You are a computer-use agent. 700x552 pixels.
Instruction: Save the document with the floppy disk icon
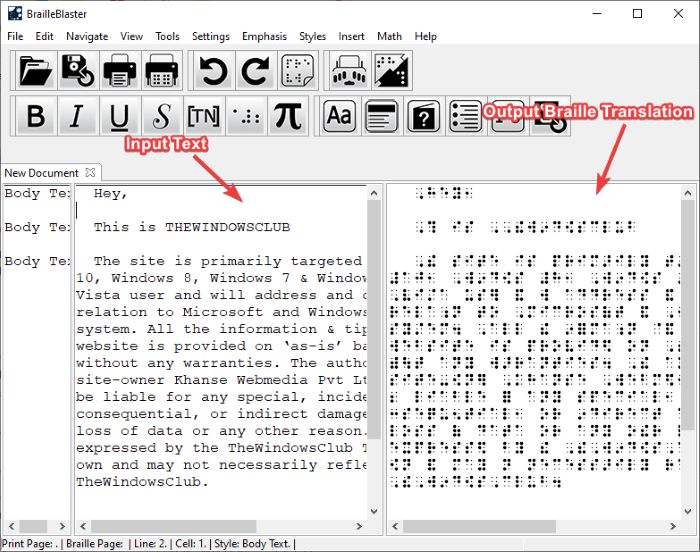point(78,71)
